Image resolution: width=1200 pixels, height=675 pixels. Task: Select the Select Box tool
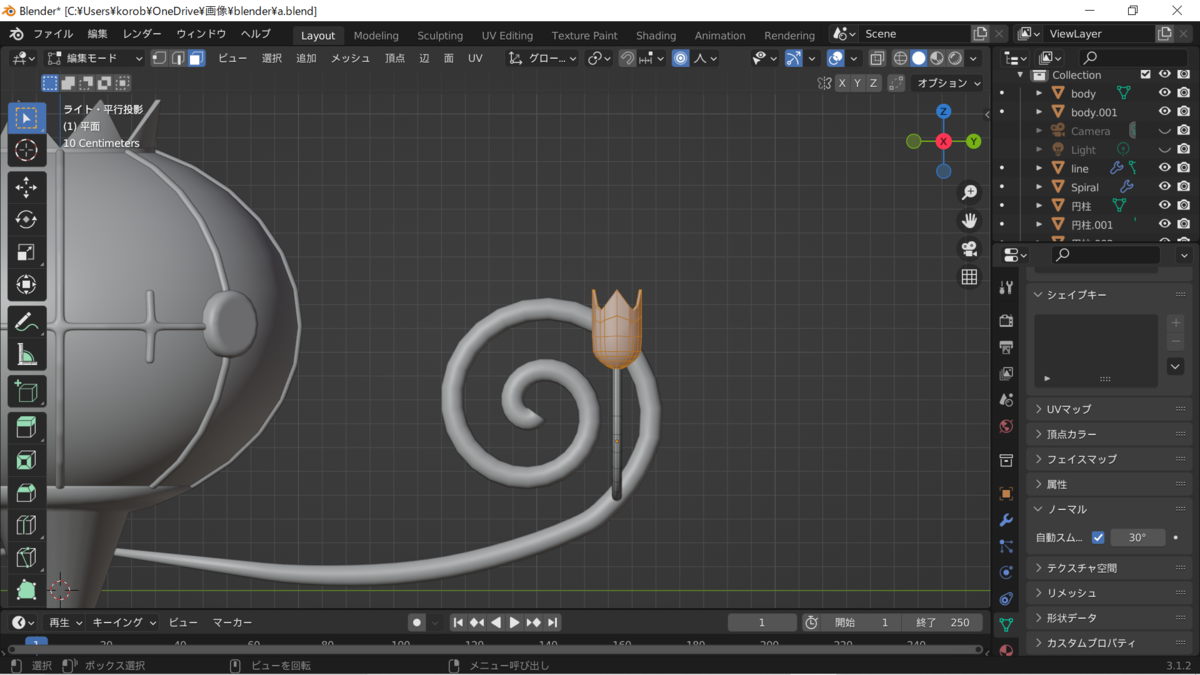(27, 118)
